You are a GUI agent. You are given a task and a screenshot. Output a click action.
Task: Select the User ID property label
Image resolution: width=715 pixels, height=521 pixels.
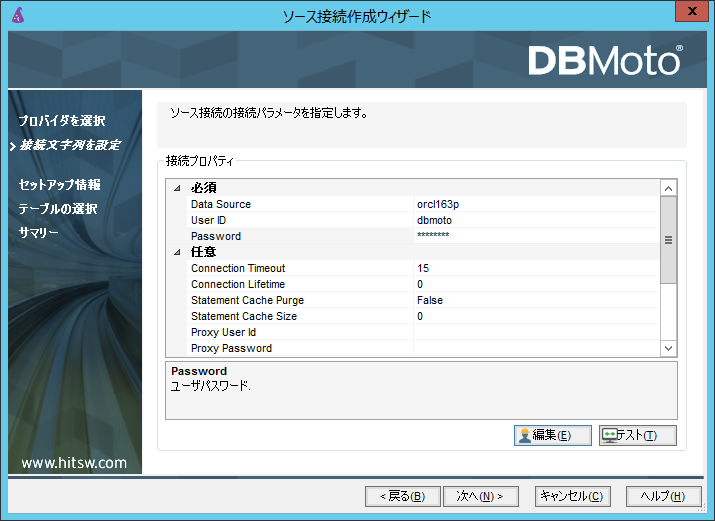[x=208, y=220]
